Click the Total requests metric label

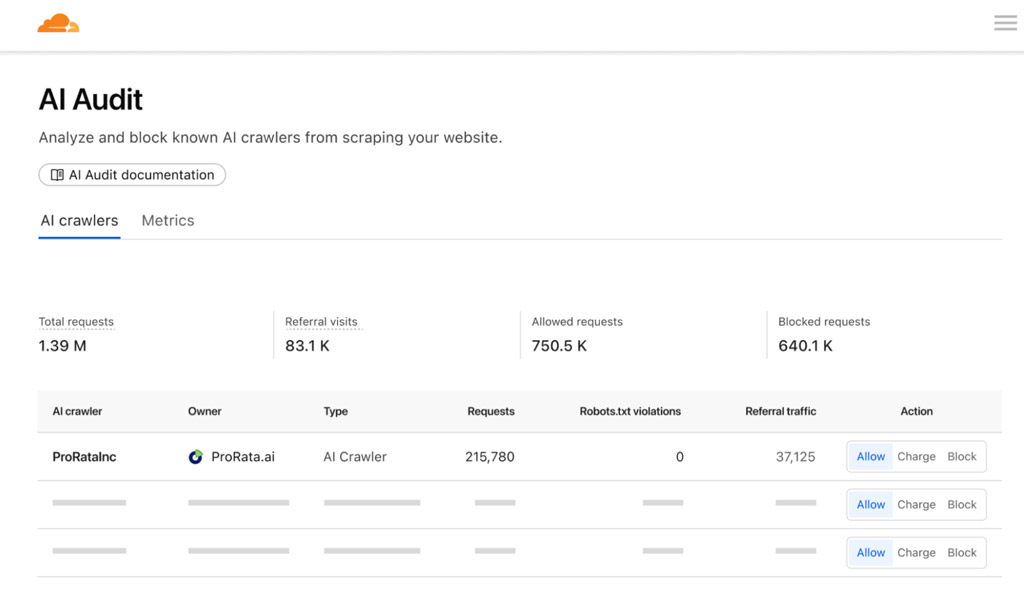76,321
